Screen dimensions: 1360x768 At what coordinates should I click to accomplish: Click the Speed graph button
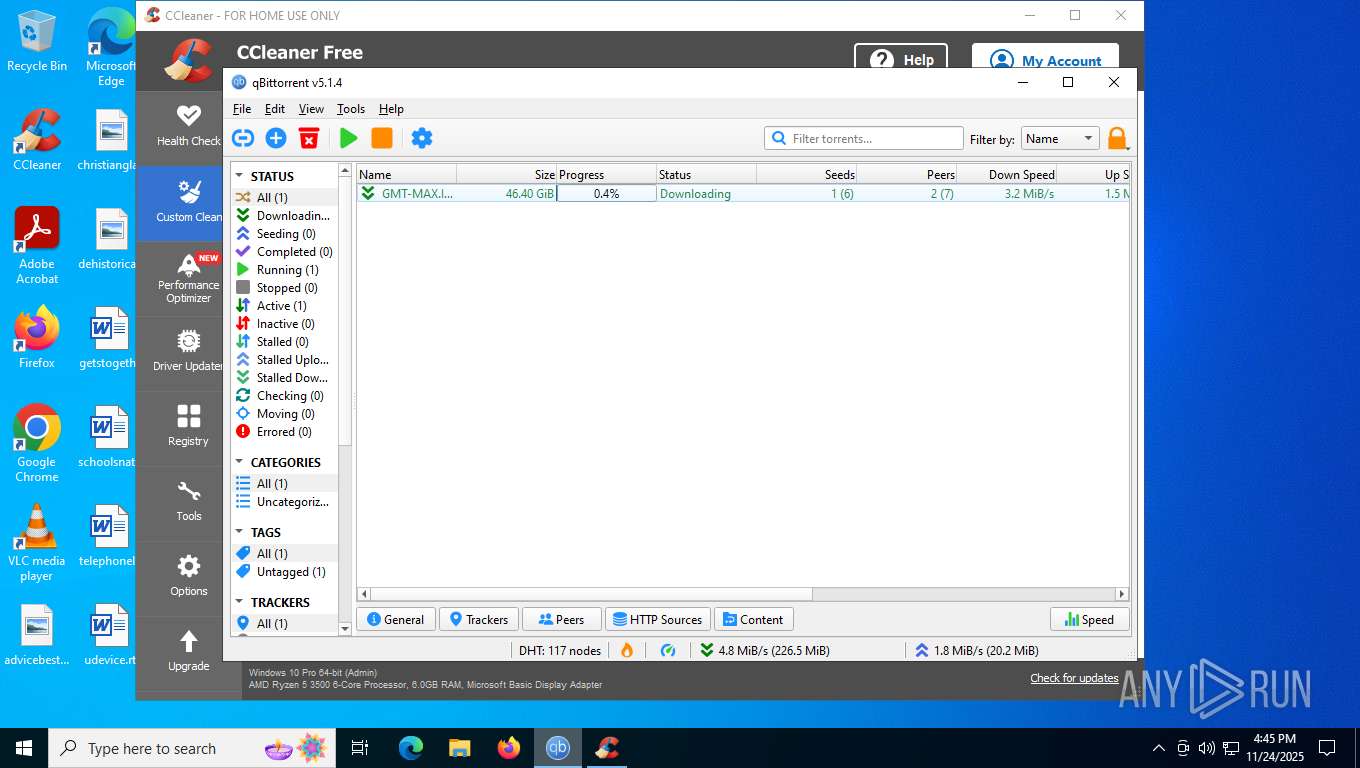1090,620
